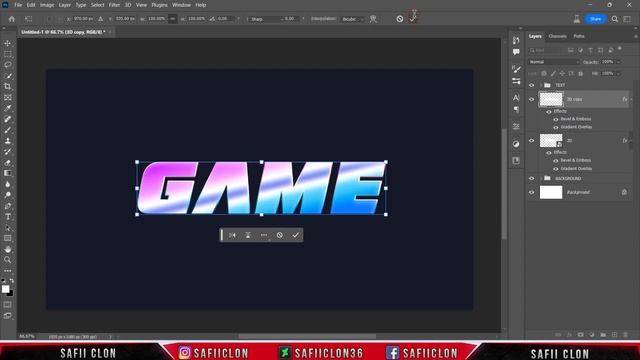Select the Eraser tool
The width and height of the screenshot is (640, 360).
click(x=8, y=162)
